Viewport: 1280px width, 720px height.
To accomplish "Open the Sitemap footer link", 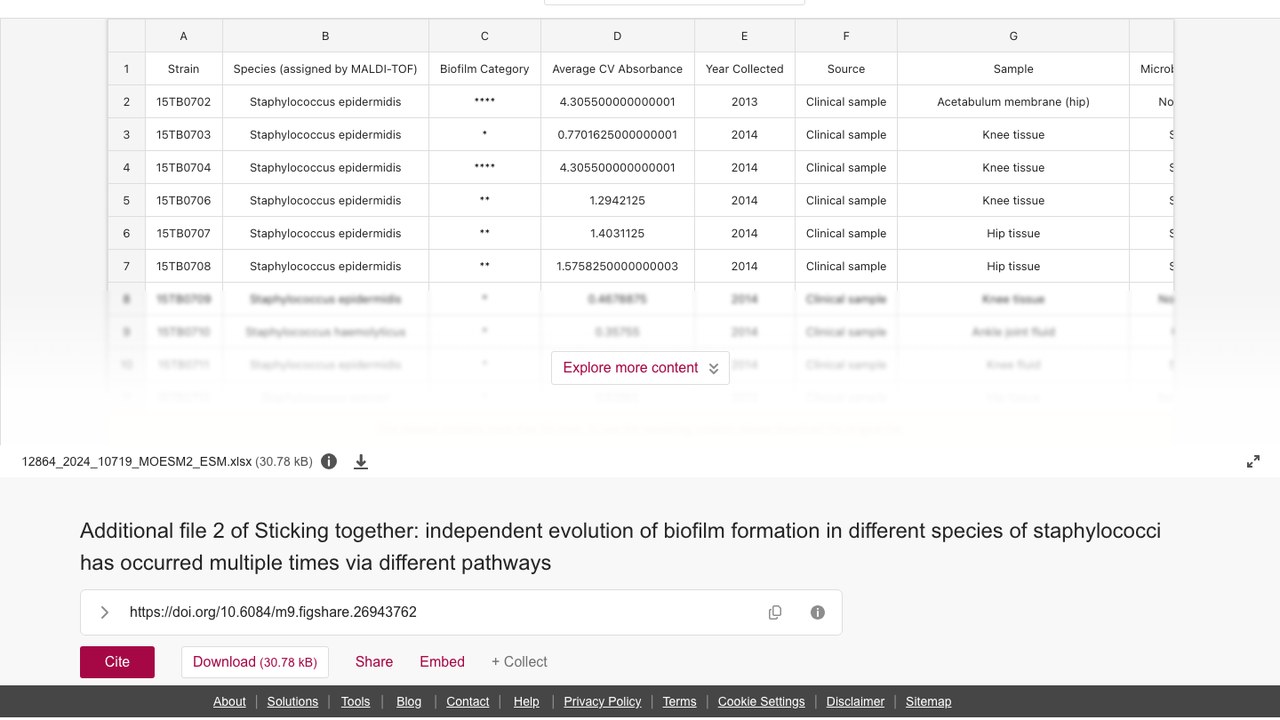I will coord(928,701).
